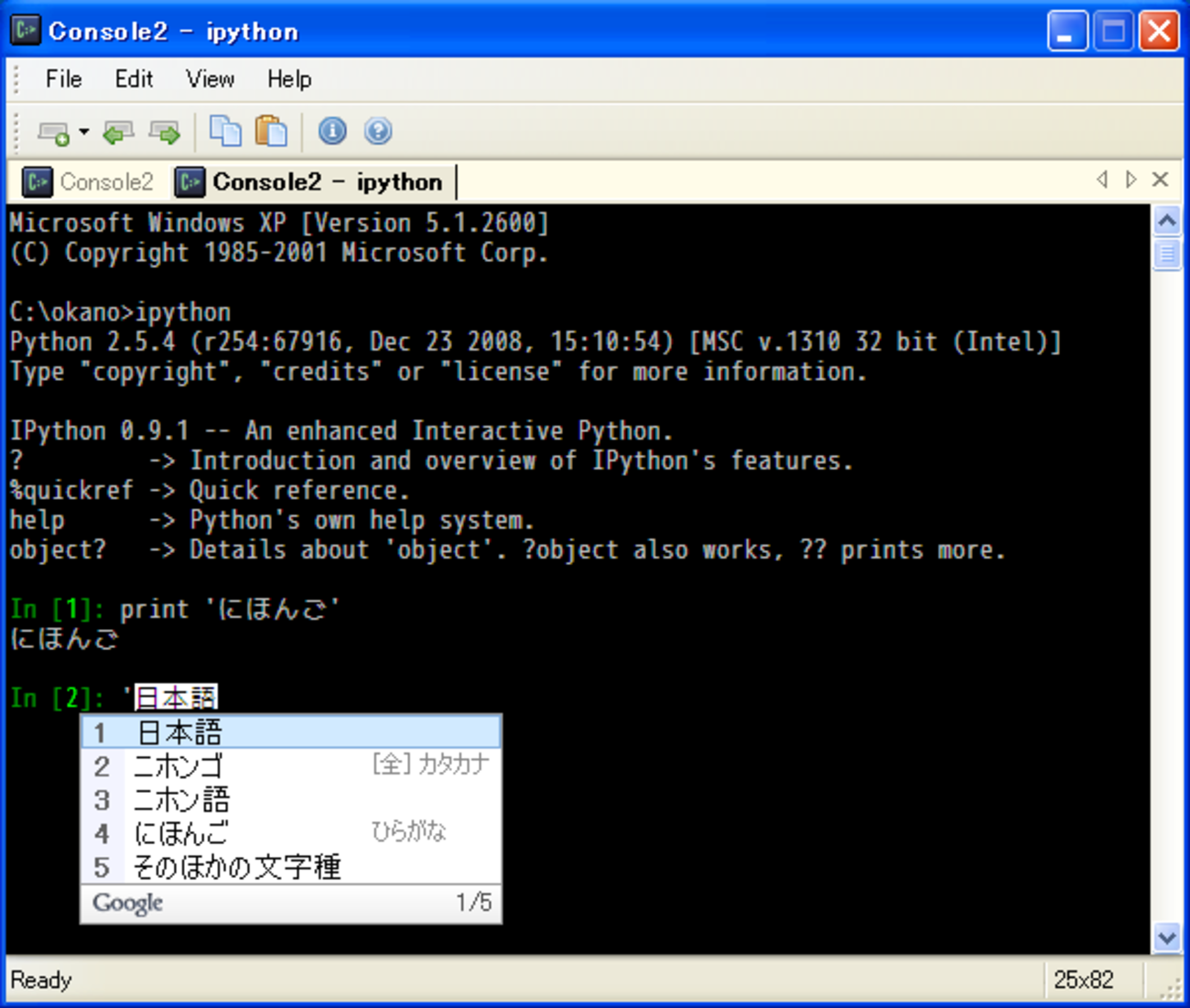The image size is (1190, 1008).
Task: Choose IME candidate 1 日本語
Action: pyautogui.click(x=291, y=732)
